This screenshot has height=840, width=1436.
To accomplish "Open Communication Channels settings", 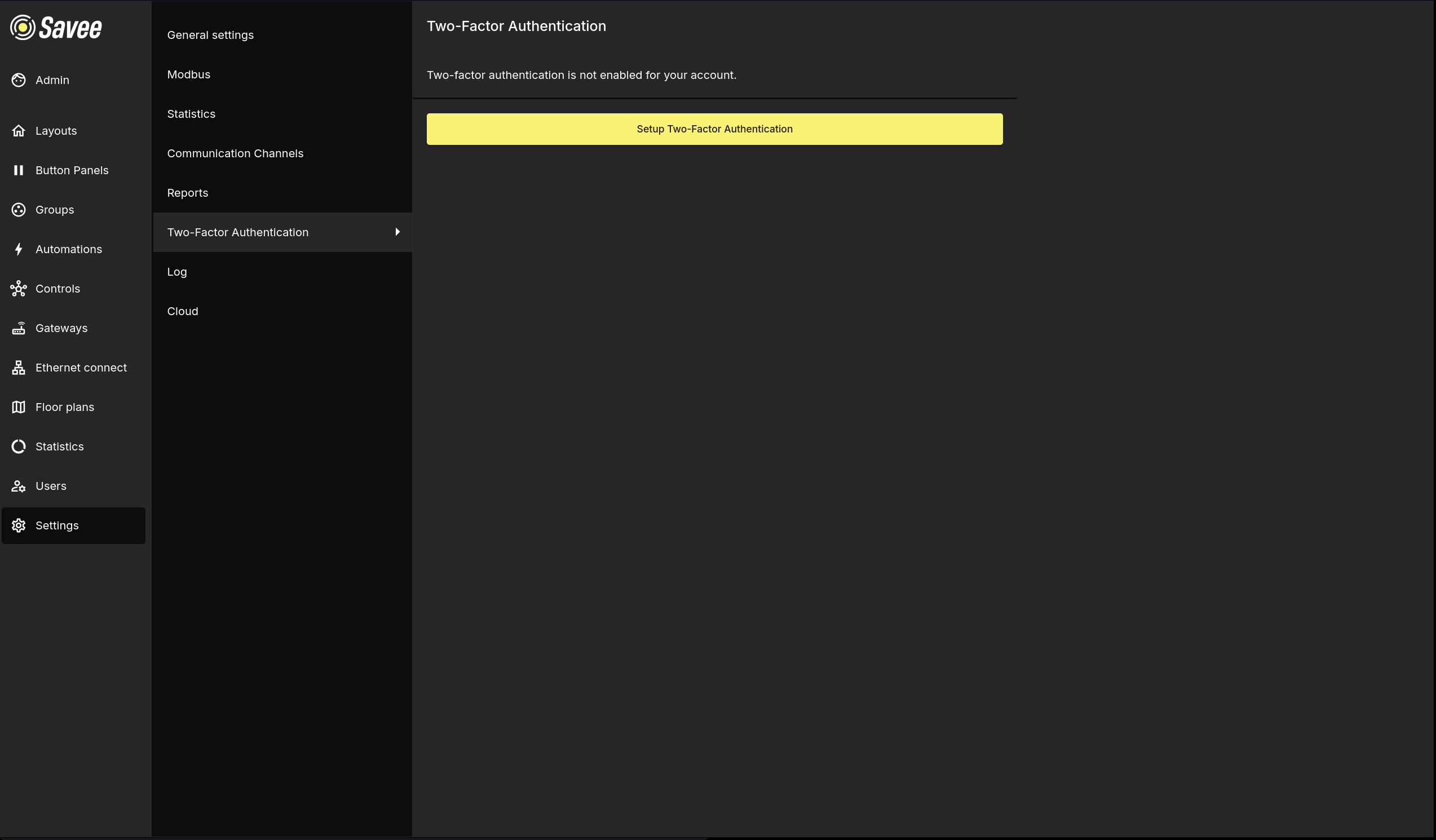I will [235, 153].
